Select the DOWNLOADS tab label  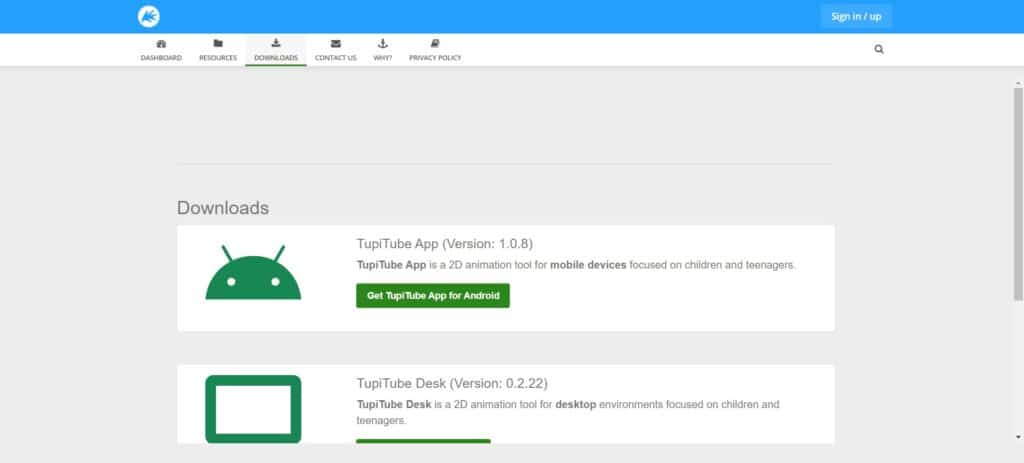(x=276, y=58)
